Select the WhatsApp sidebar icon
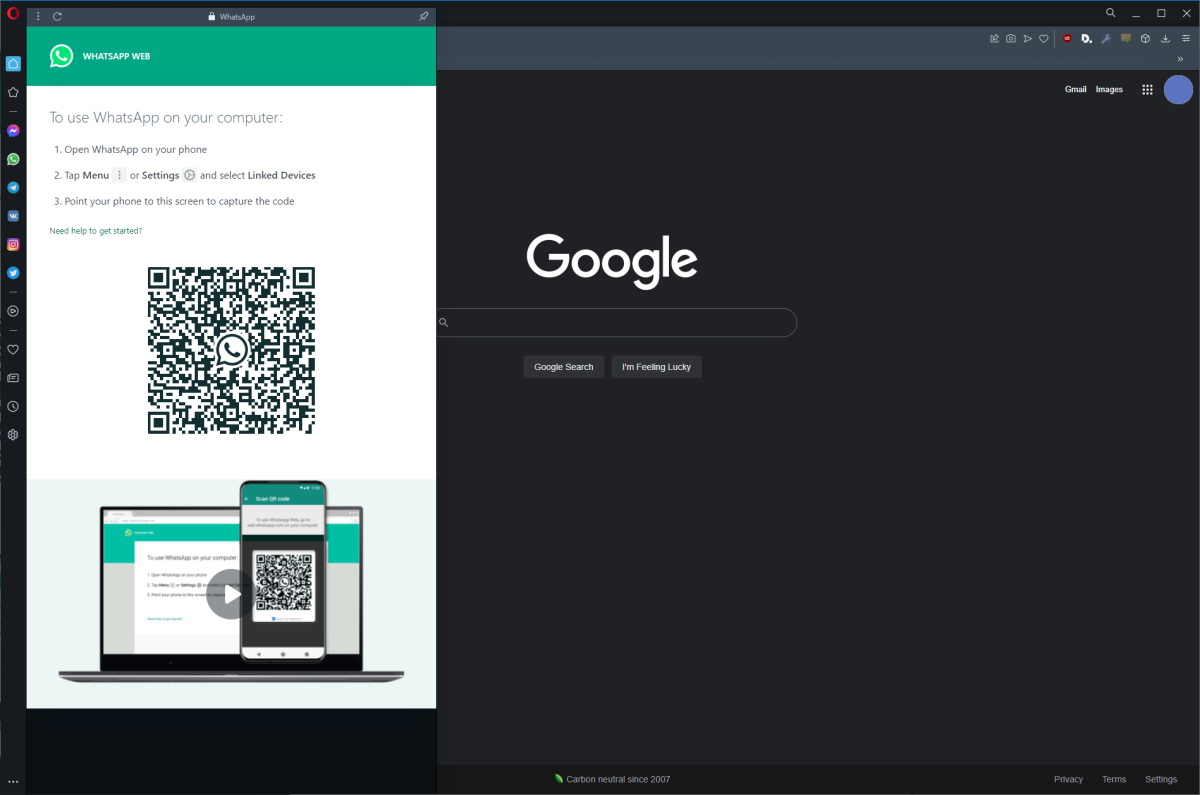This screenshot has height=795, width=1200. pyautogui.click(x=13, y=159)
